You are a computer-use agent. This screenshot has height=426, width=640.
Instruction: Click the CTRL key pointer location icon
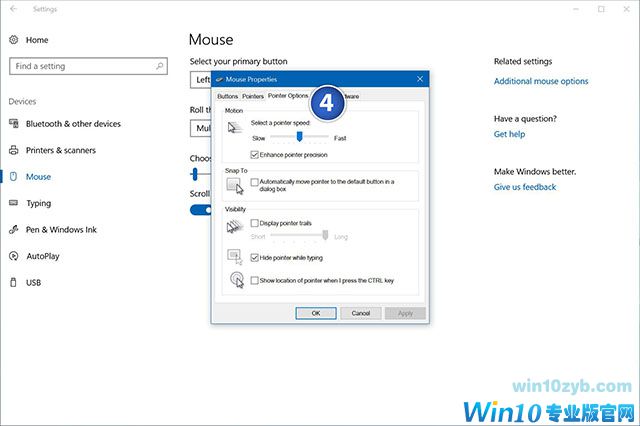tap(237, 280)
